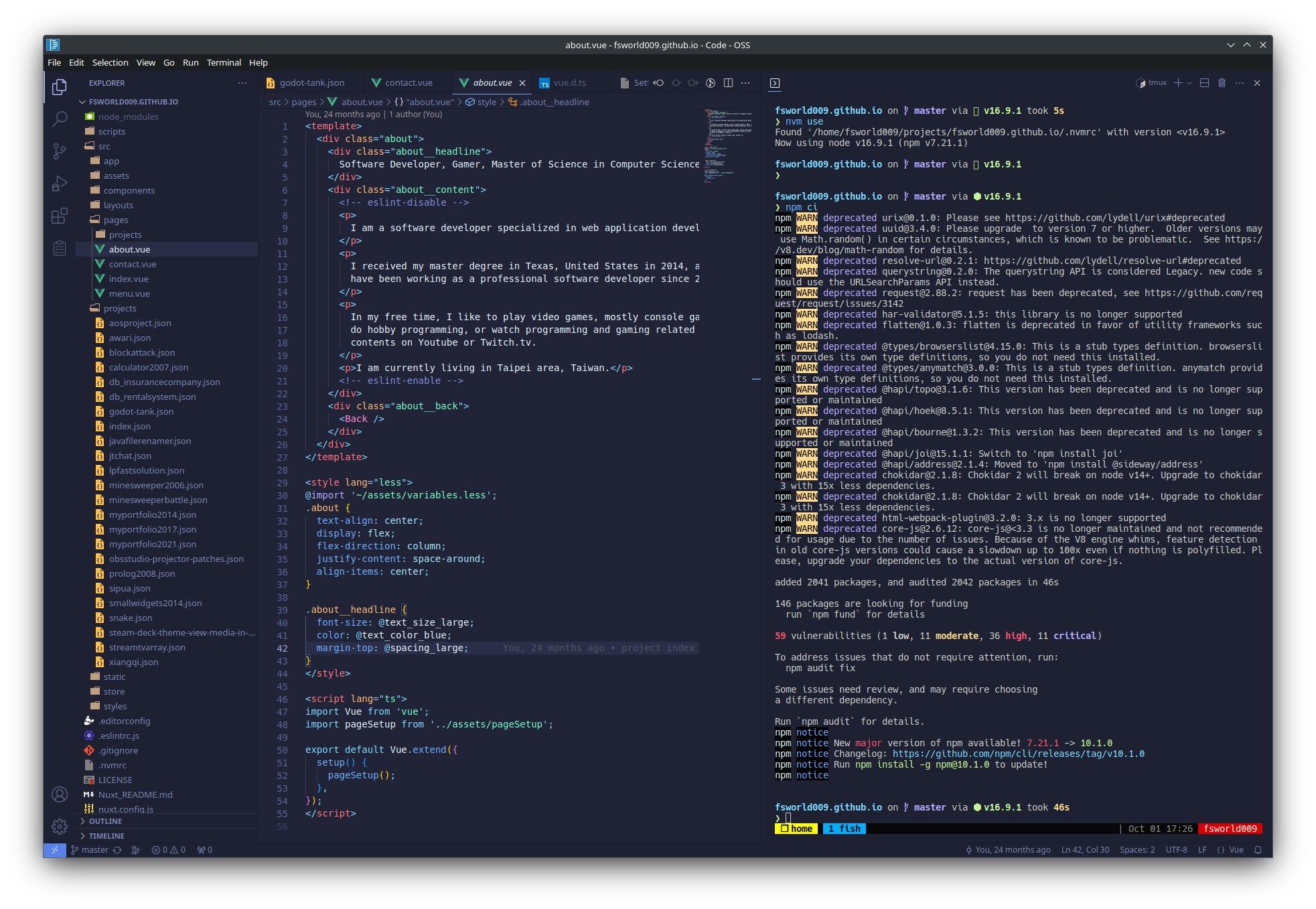The width and height of the screenshot is (1316, 909).
Task: Open the Explorer view in activity bar
Action: click(x=60, y=87)
